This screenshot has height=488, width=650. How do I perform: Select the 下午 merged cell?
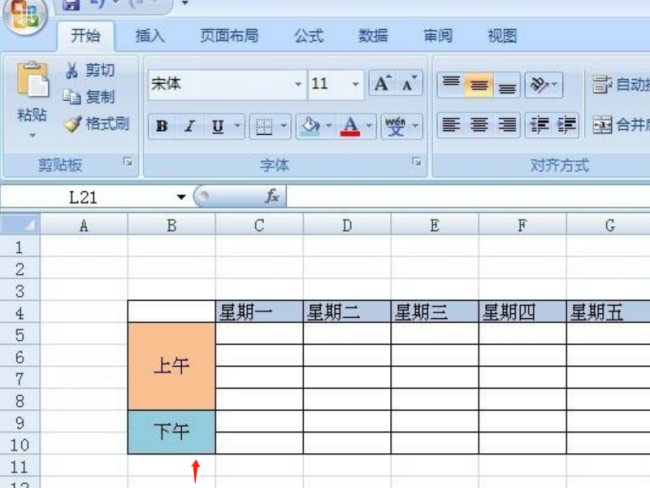point(172,432)
